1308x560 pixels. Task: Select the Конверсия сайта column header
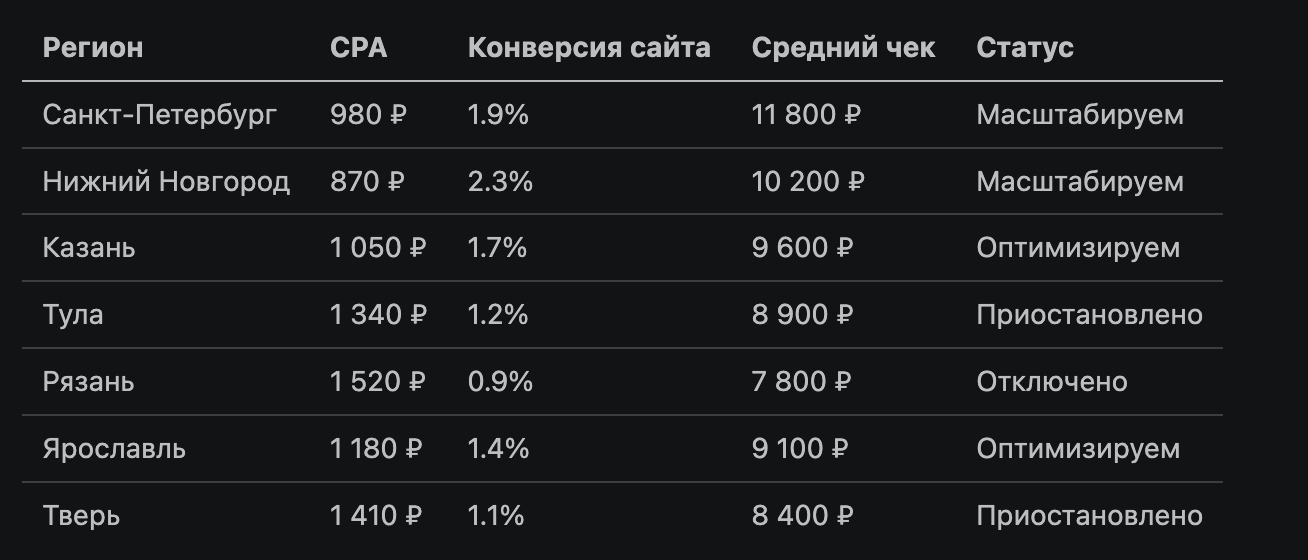click(x=589, y=47)
